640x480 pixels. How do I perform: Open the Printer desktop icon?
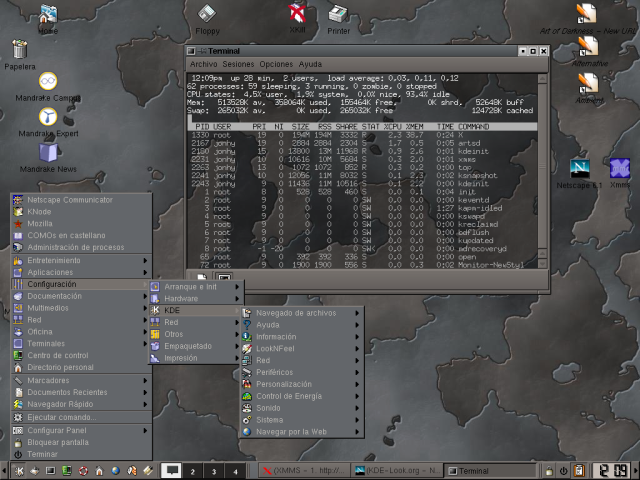338,15
